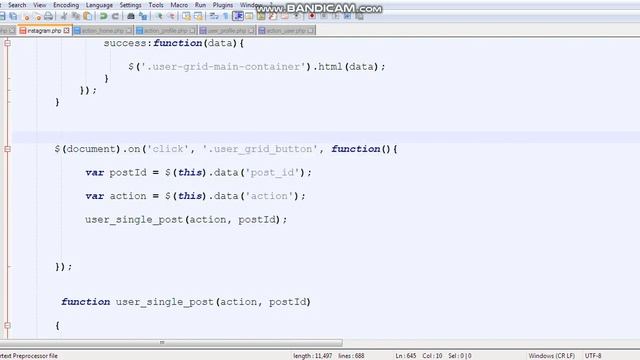The image size is (640, 360).
Task: Click the synchronize vertical scrolling icon
Action: coord(187,16)
